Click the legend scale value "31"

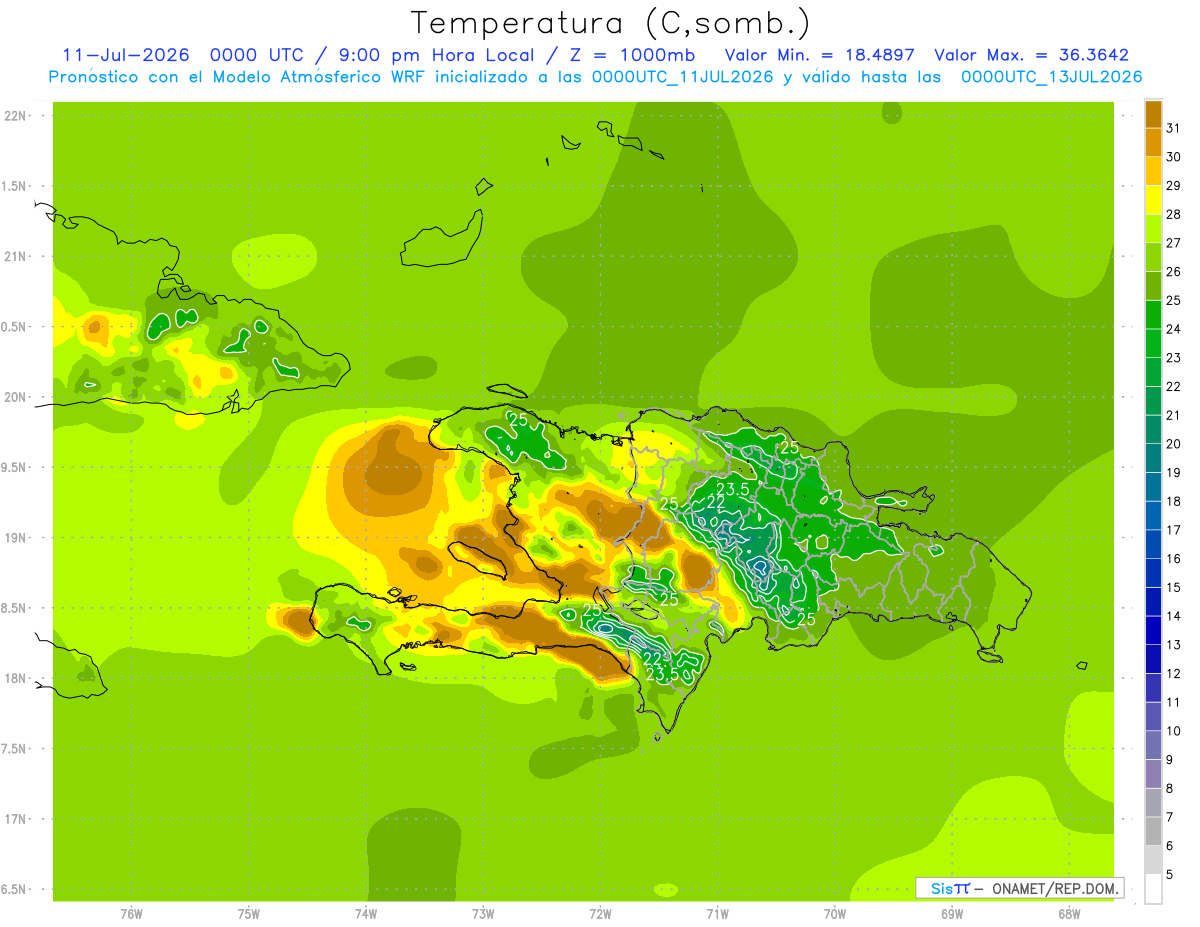click(1174, 128)
